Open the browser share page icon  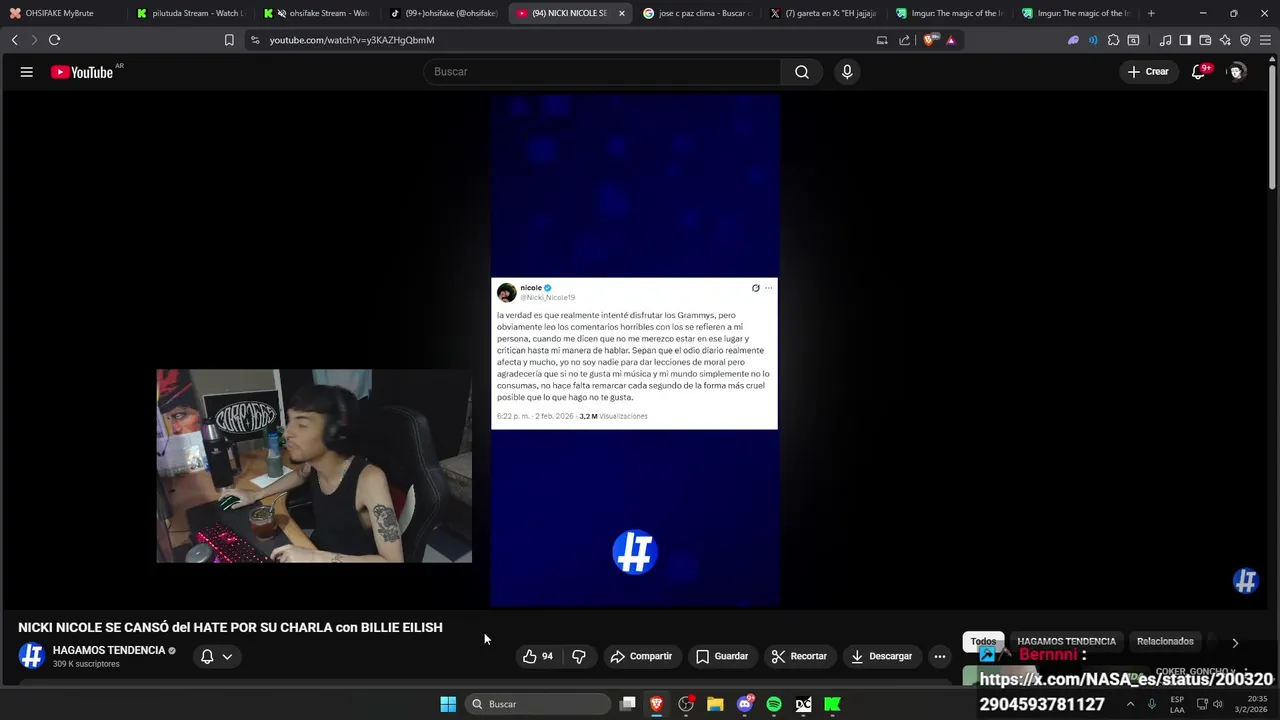pos(905,40)
